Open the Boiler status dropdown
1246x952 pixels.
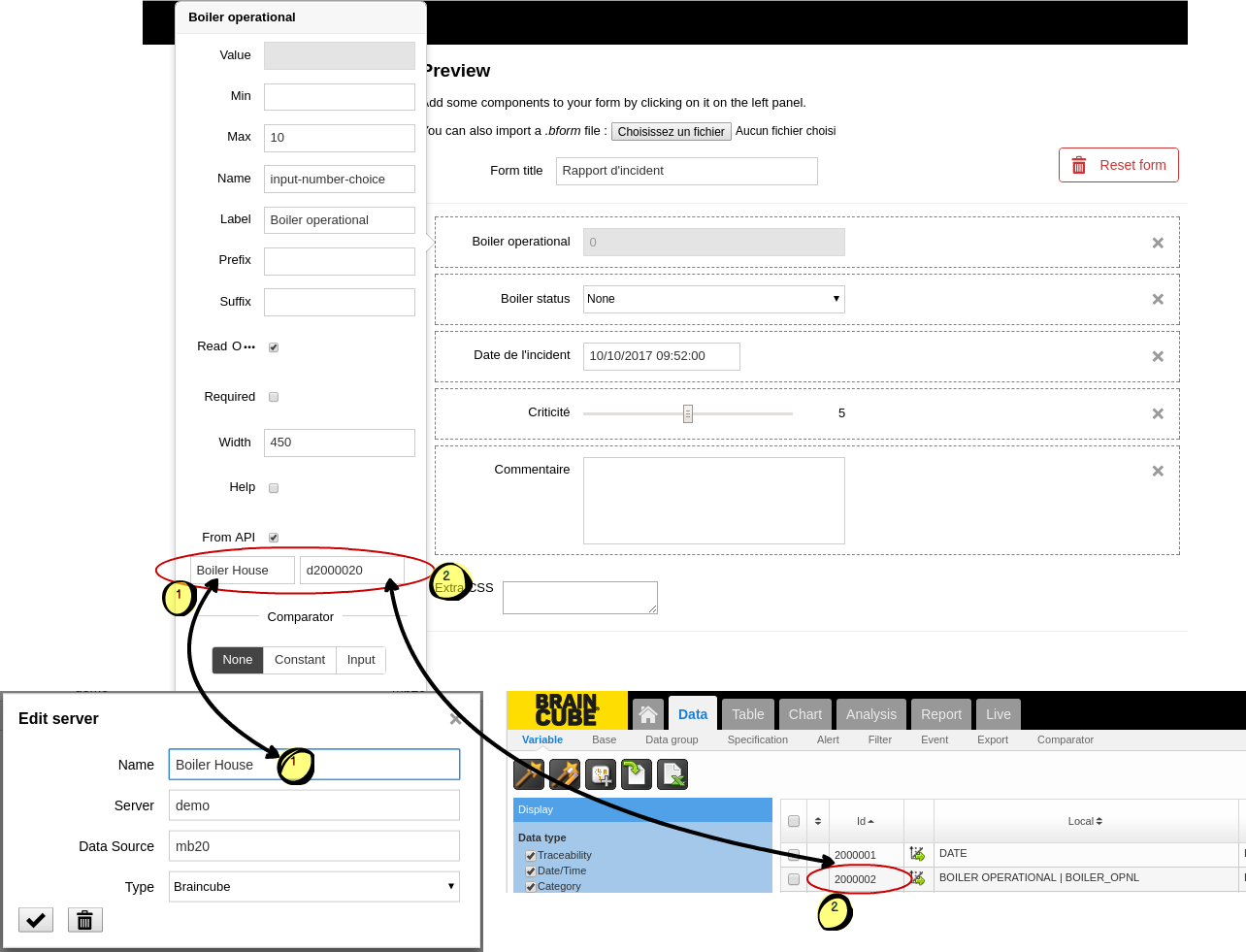click(713, 299)
